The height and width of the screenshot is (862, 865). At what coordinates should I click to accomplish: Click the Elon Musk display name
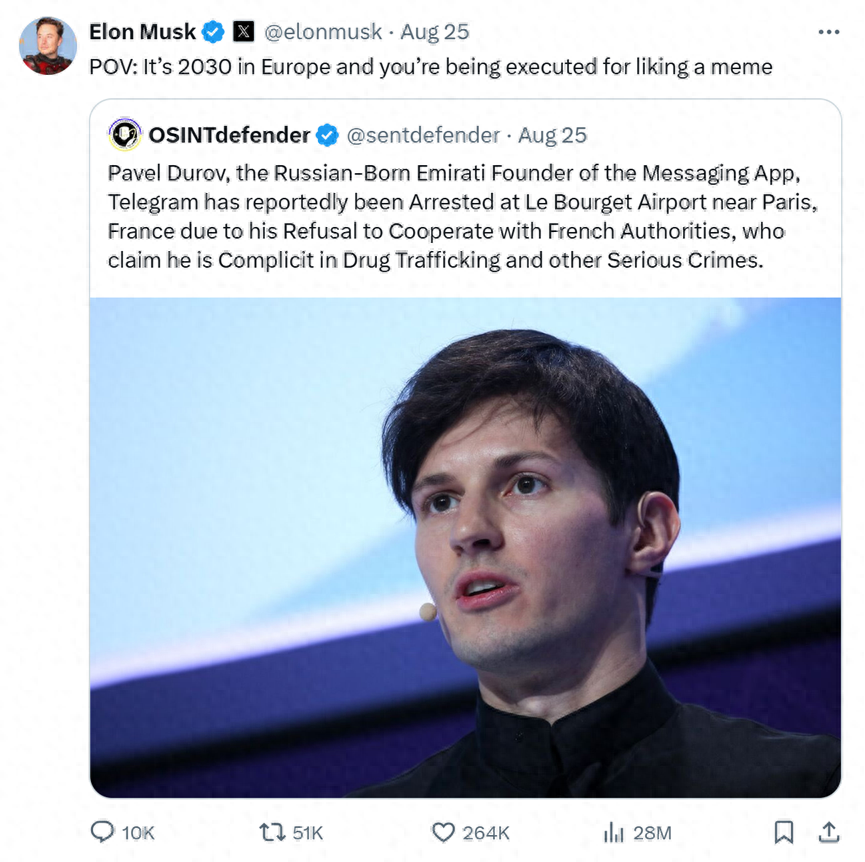142,32
